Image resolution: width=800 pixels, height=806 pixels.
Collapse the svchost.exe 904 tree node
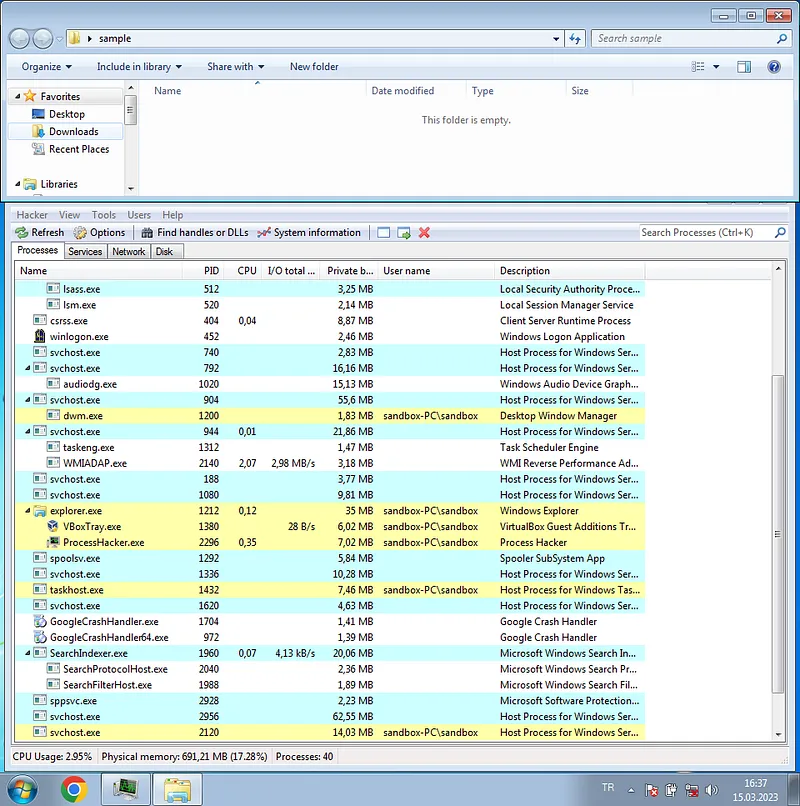pos(28,400)
